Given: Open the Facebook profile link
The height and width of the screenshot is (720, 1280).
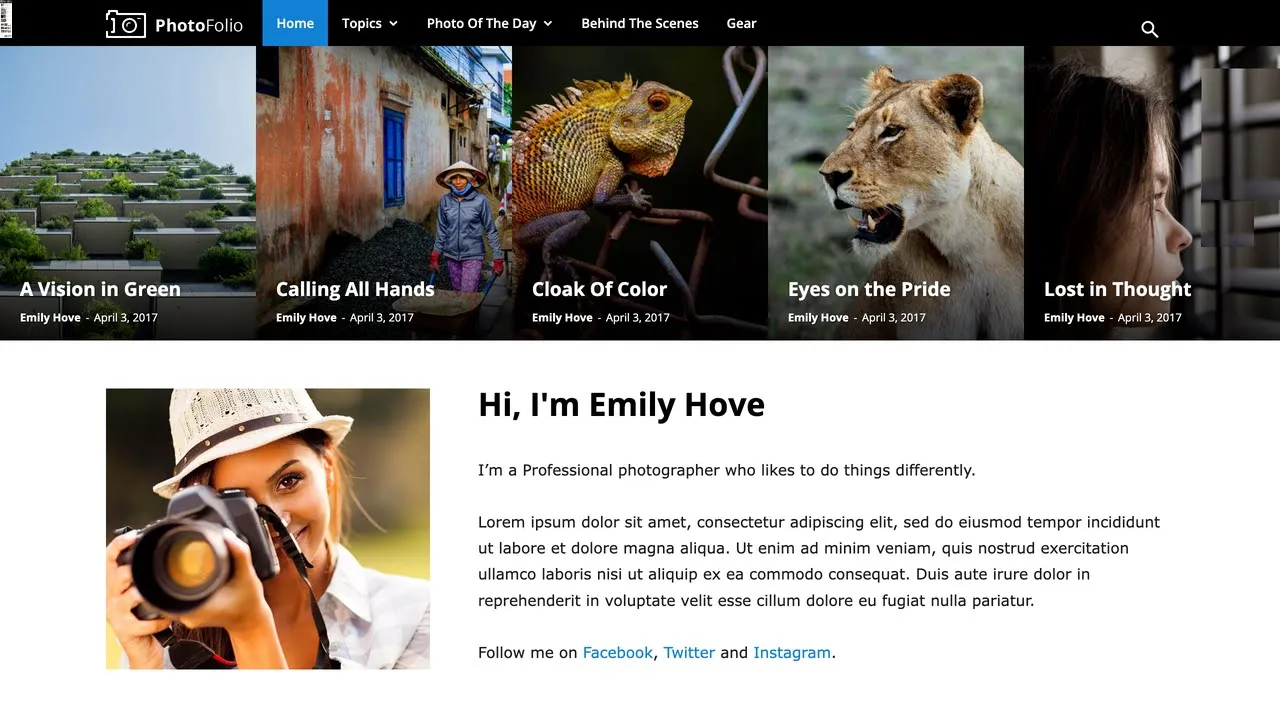Looking at the screenshot, I should pyautogui.click(x=618, y=652).
